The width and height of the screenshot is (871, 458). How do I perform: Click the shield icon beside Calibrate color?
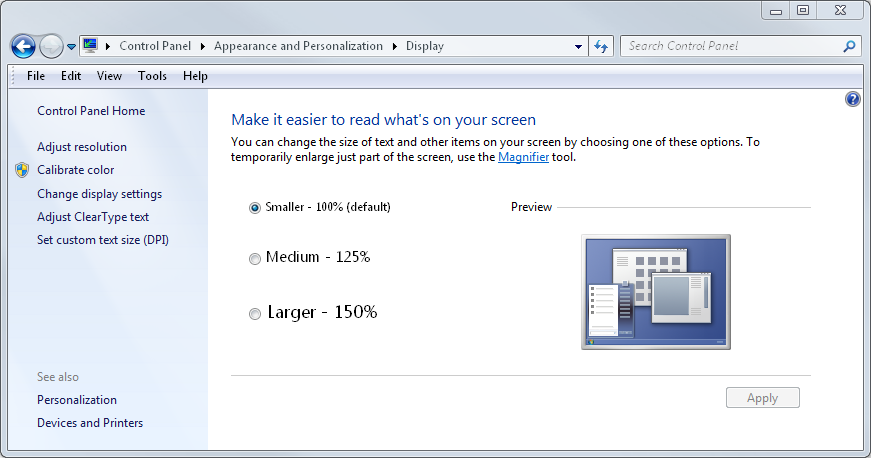pyautogui.click(x=22, y=170)
